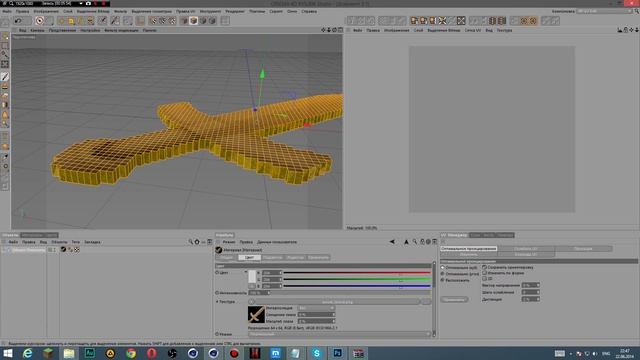Screen dimensions: 640x360
Task: Toggle viewport maximize icon at viewport corner
Action: (340, 30)
